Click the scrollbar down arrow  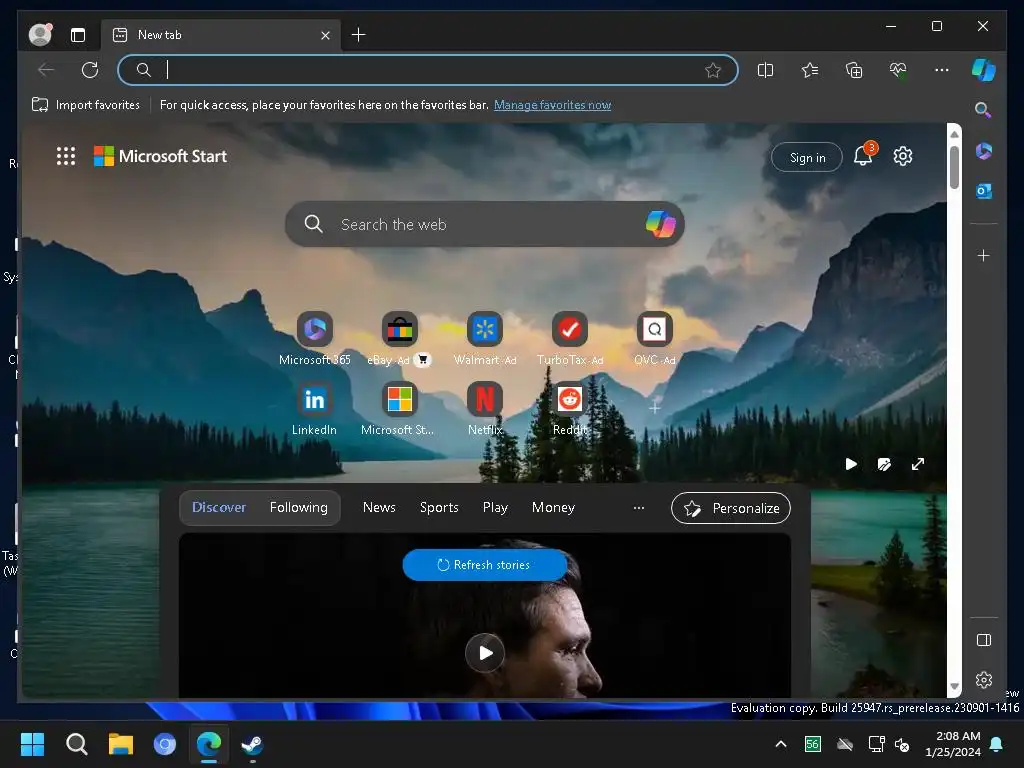954,686
